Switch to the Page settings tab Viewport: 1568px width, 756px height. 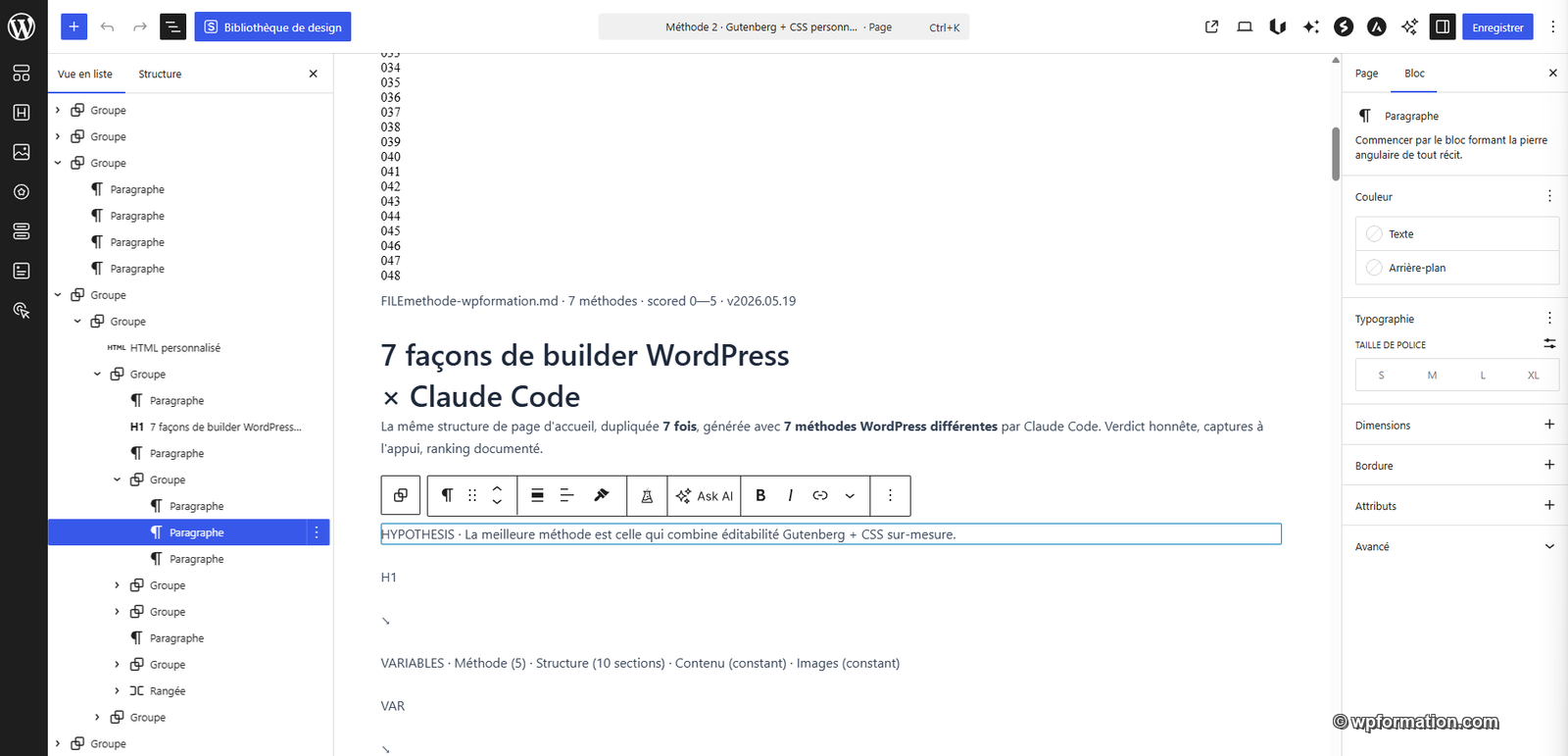pyautogui.click(x=1366, y=74)
